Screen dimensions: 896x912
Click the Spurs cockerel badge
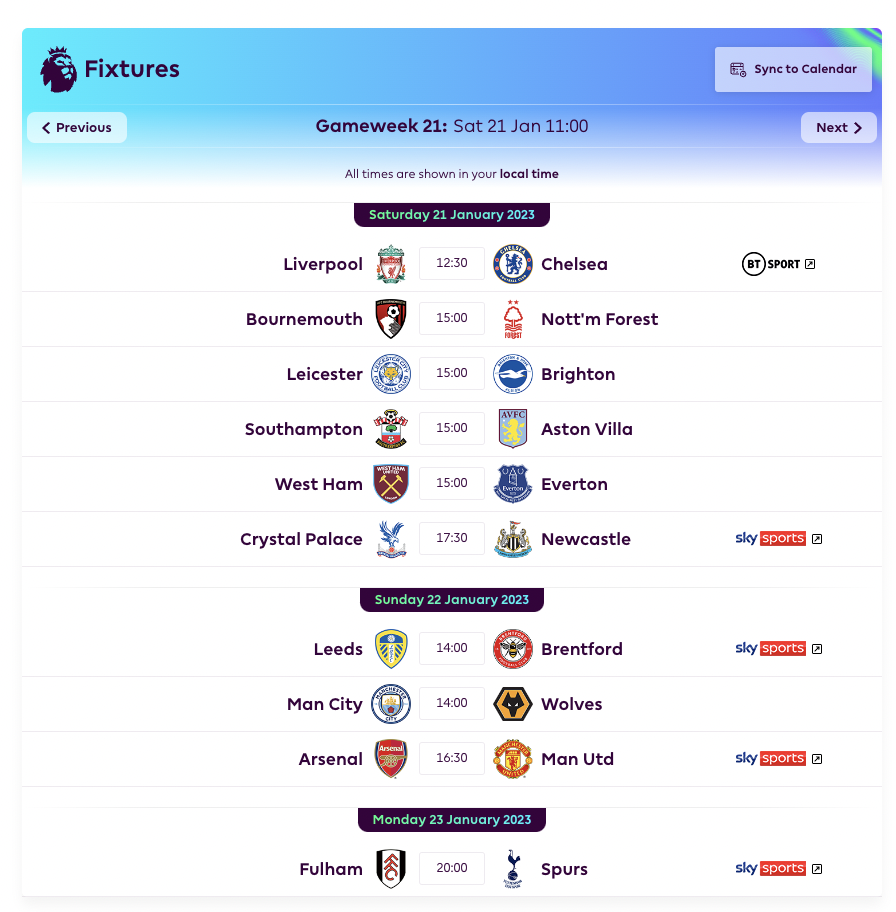pyautogui.click(x=513, y=868)
